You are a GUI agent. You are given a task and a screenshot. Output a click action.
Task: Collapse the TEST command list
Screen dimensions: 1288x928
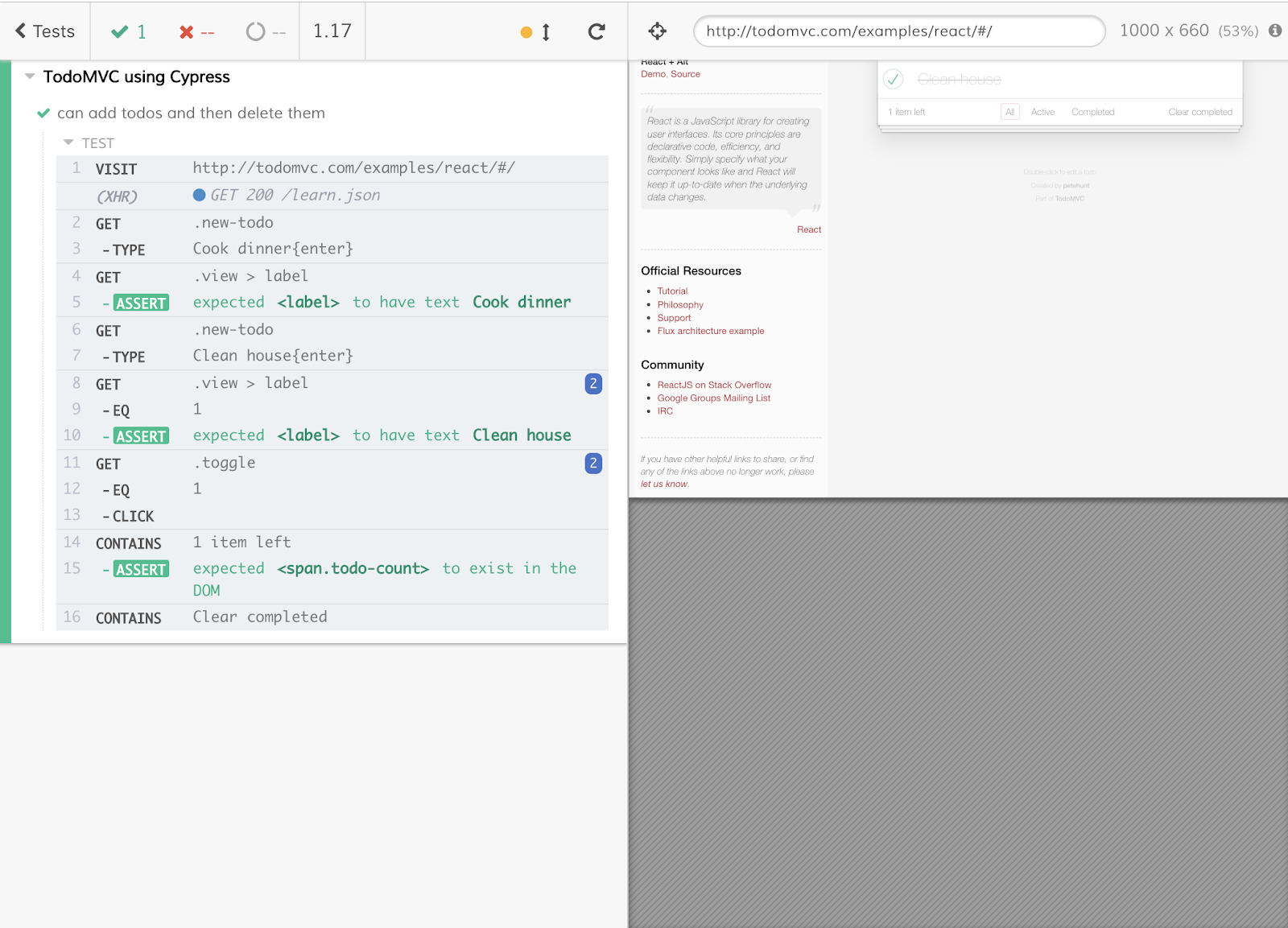coord(68,142)
